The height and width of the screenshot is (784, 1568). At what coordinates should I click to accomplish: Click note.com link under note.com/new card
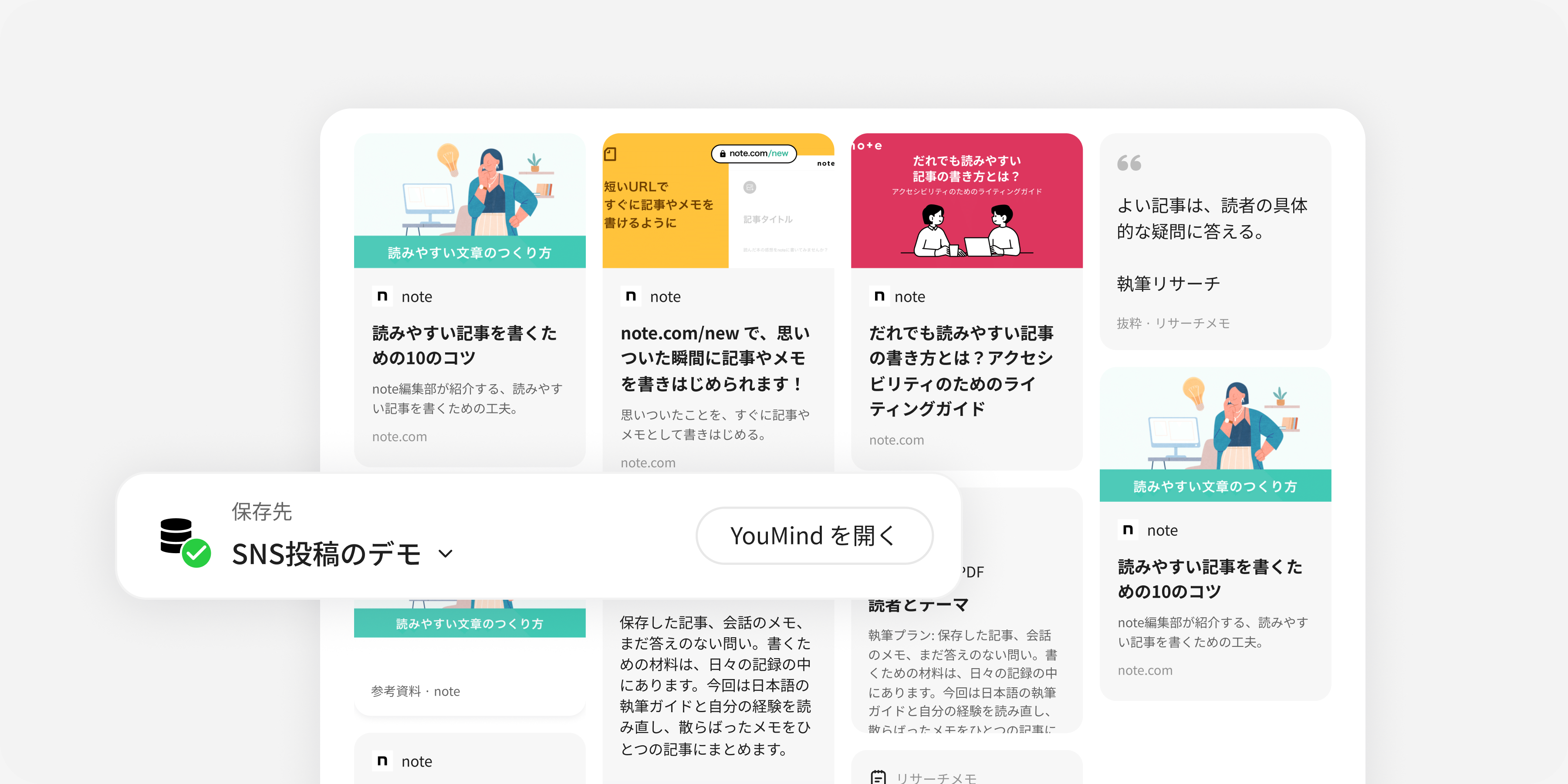[648, 463]
